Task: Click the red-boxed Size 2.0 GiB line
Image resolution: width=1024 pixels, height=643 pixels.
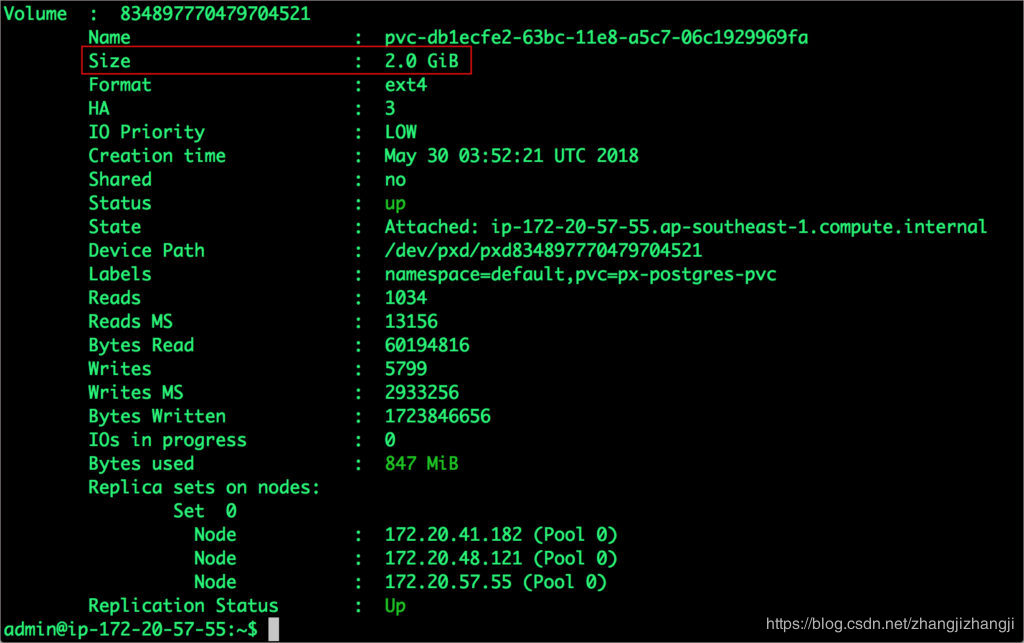Action: (x=276, y=61)
